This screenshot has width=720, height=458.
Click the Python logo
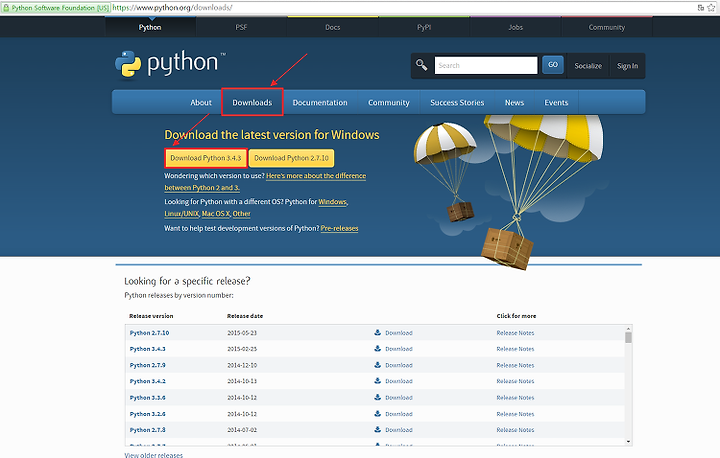click(x=170, y=64)
